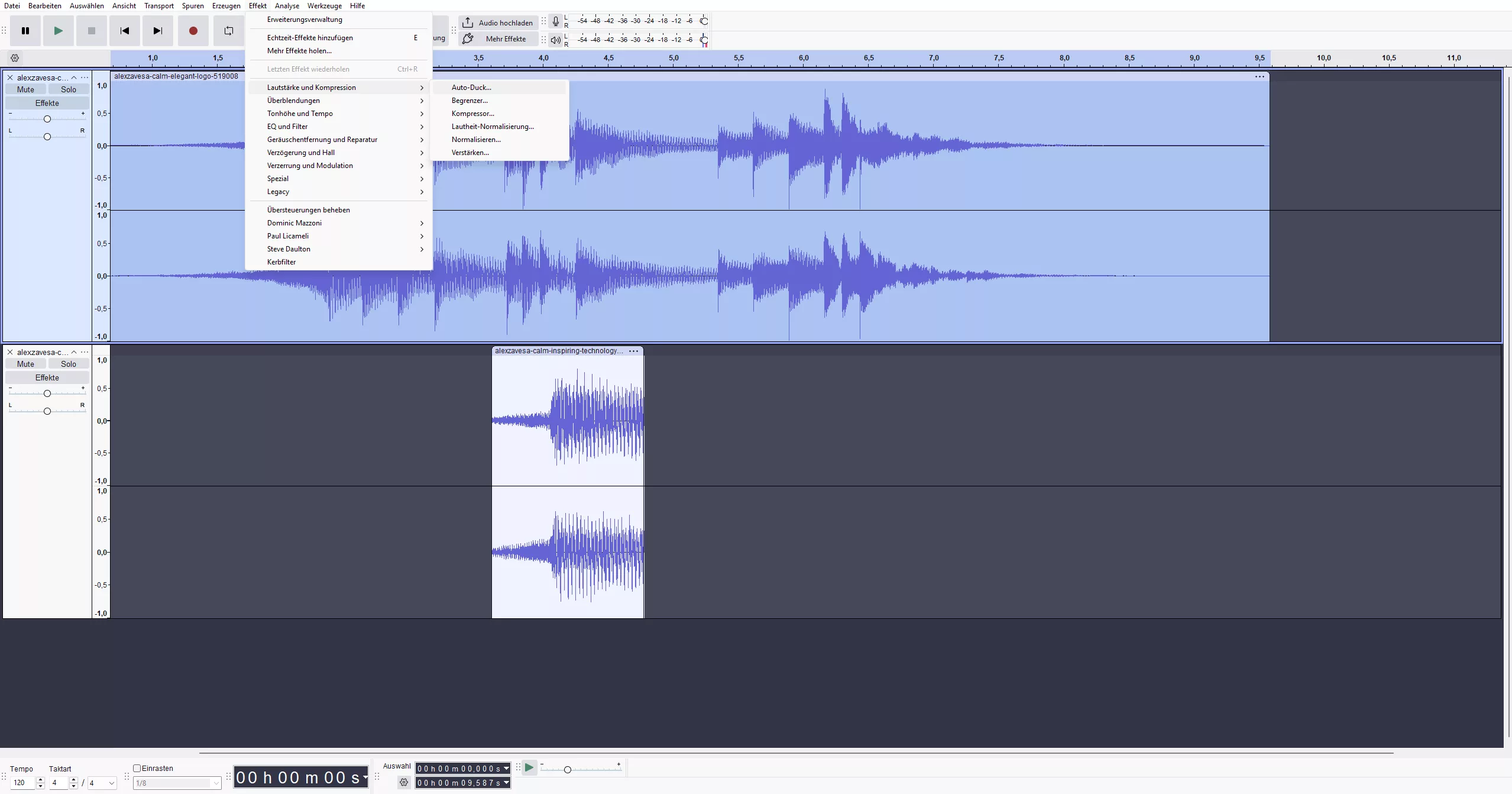Collapse the first track with its arrow

[x=74, y=78]
